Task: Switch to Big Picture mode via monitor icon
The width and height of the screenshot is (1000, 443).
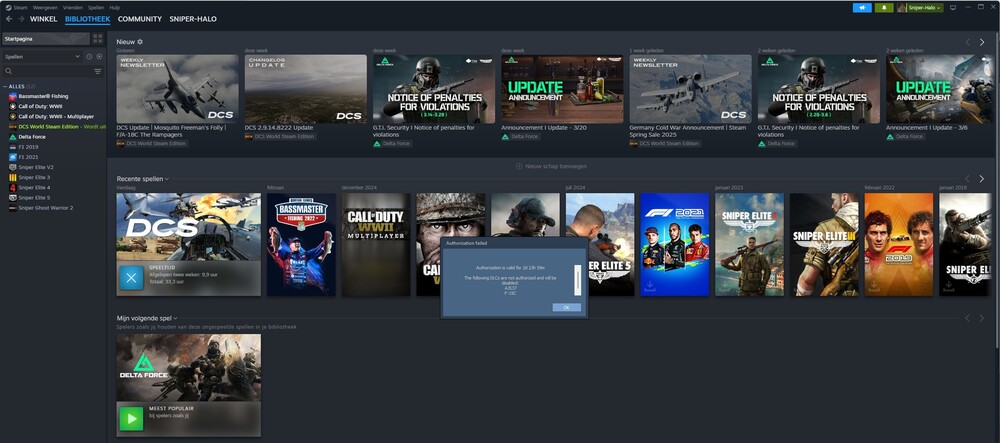Action: [953, 8]
